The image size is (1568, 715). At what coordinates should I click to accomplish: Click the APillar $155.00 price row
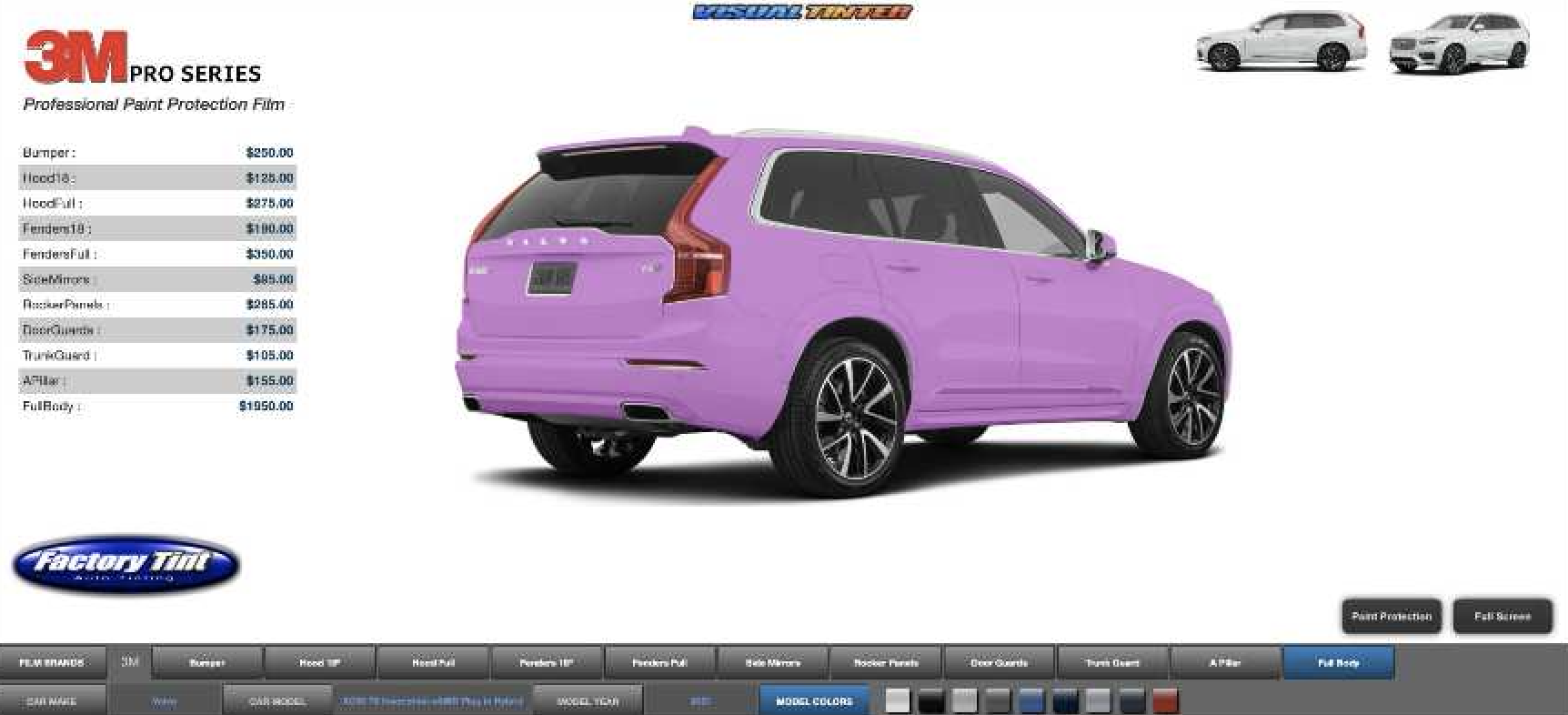point(158,381)
